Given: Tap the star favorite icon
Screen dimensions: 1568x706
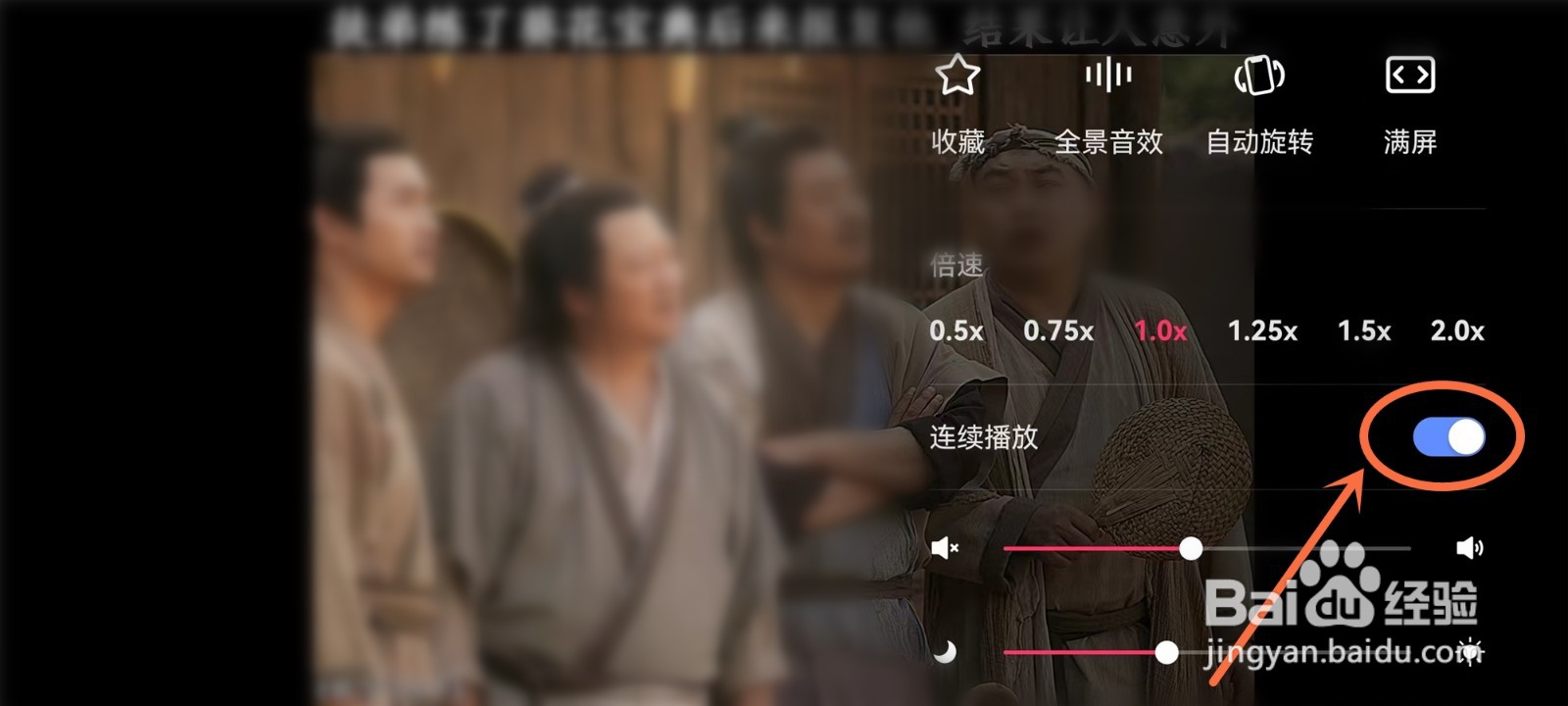Looking at the screenshot, I should pos(957,75).
